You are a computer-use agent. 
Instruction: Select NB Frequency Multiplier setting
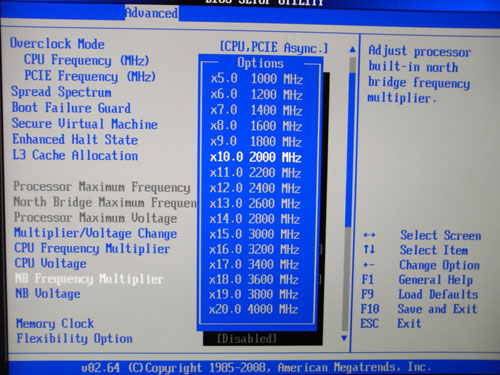(x=90, y=279)
